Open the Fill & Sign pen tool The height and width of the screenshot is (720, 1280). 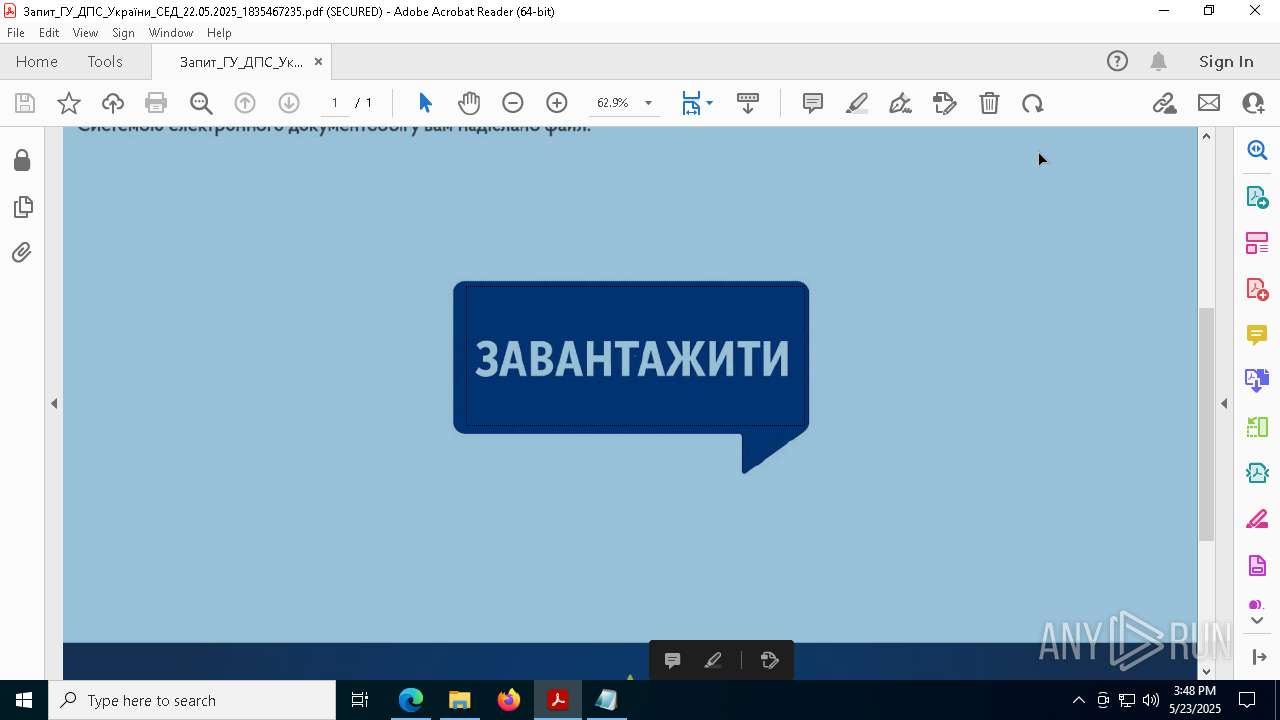[x=900, y=103]
